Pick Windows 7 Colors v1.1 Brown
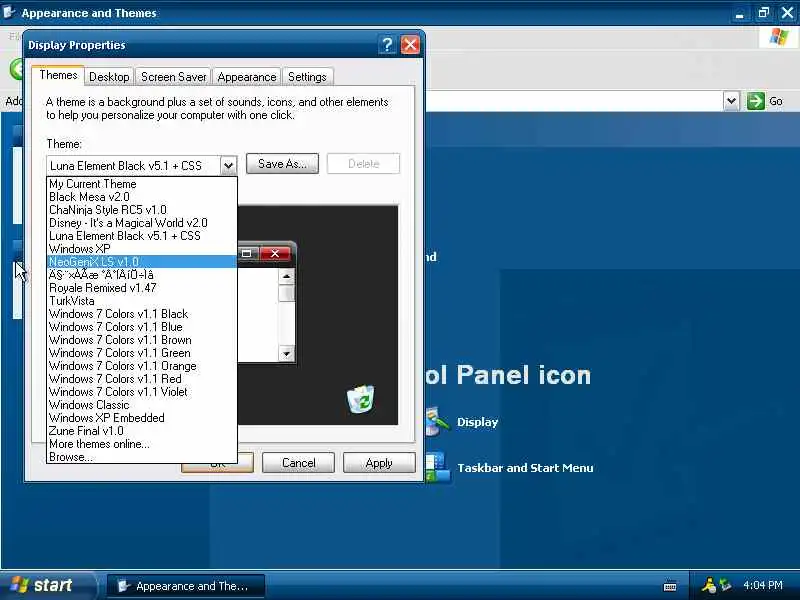Viewport: 800px width, 600px height. point(142,340)
